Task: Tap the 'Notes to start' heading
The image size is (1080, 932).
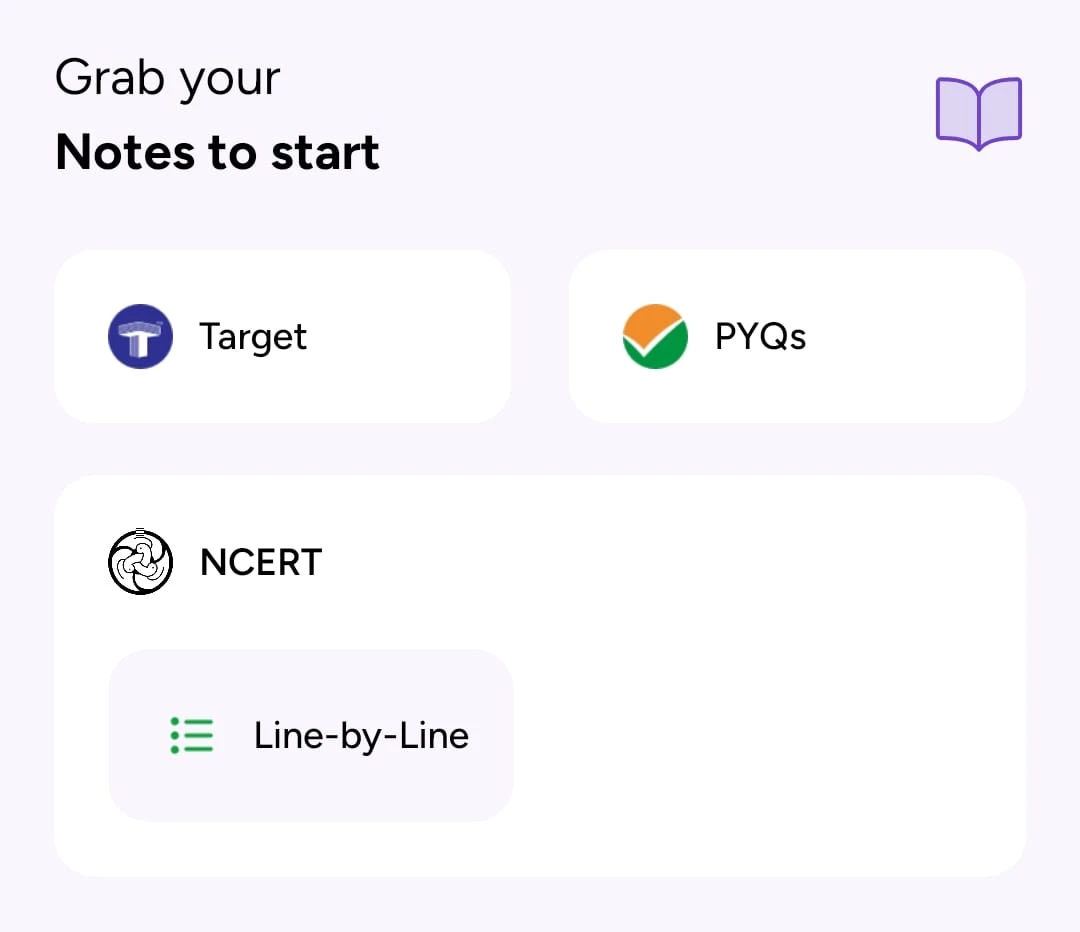Action: tap(217, 152)
